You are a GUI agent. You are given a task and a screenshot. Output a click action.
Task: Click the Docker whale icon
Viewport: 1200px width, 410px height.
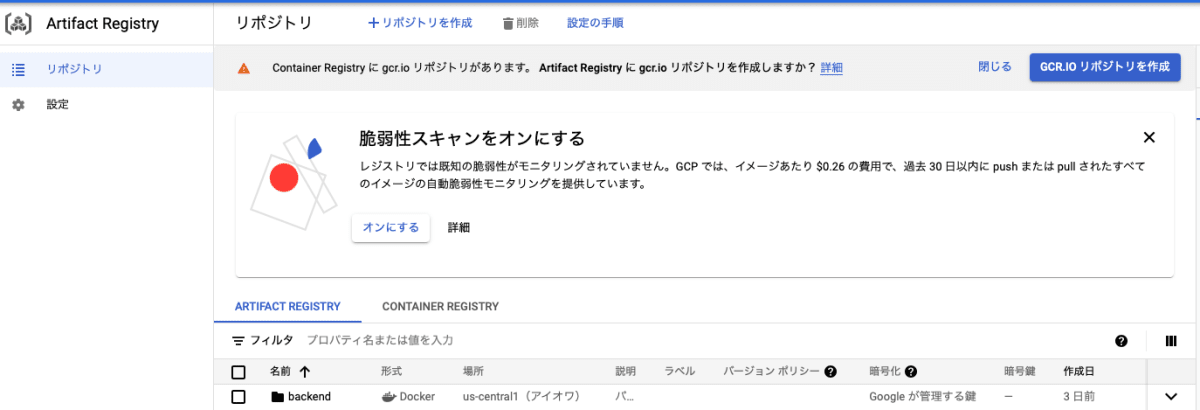pos(389,397)
